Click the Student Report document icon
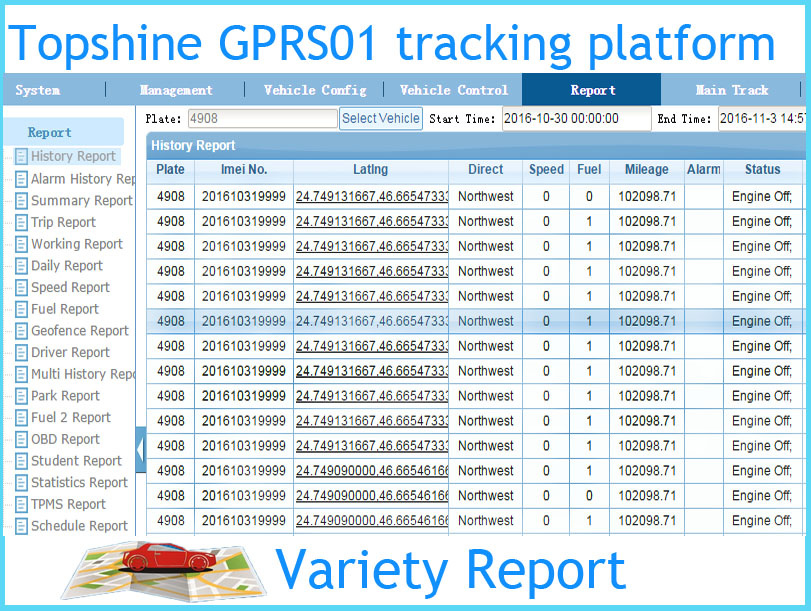The height and width of the screenshot is (611, 811). (x=21, y=461)
